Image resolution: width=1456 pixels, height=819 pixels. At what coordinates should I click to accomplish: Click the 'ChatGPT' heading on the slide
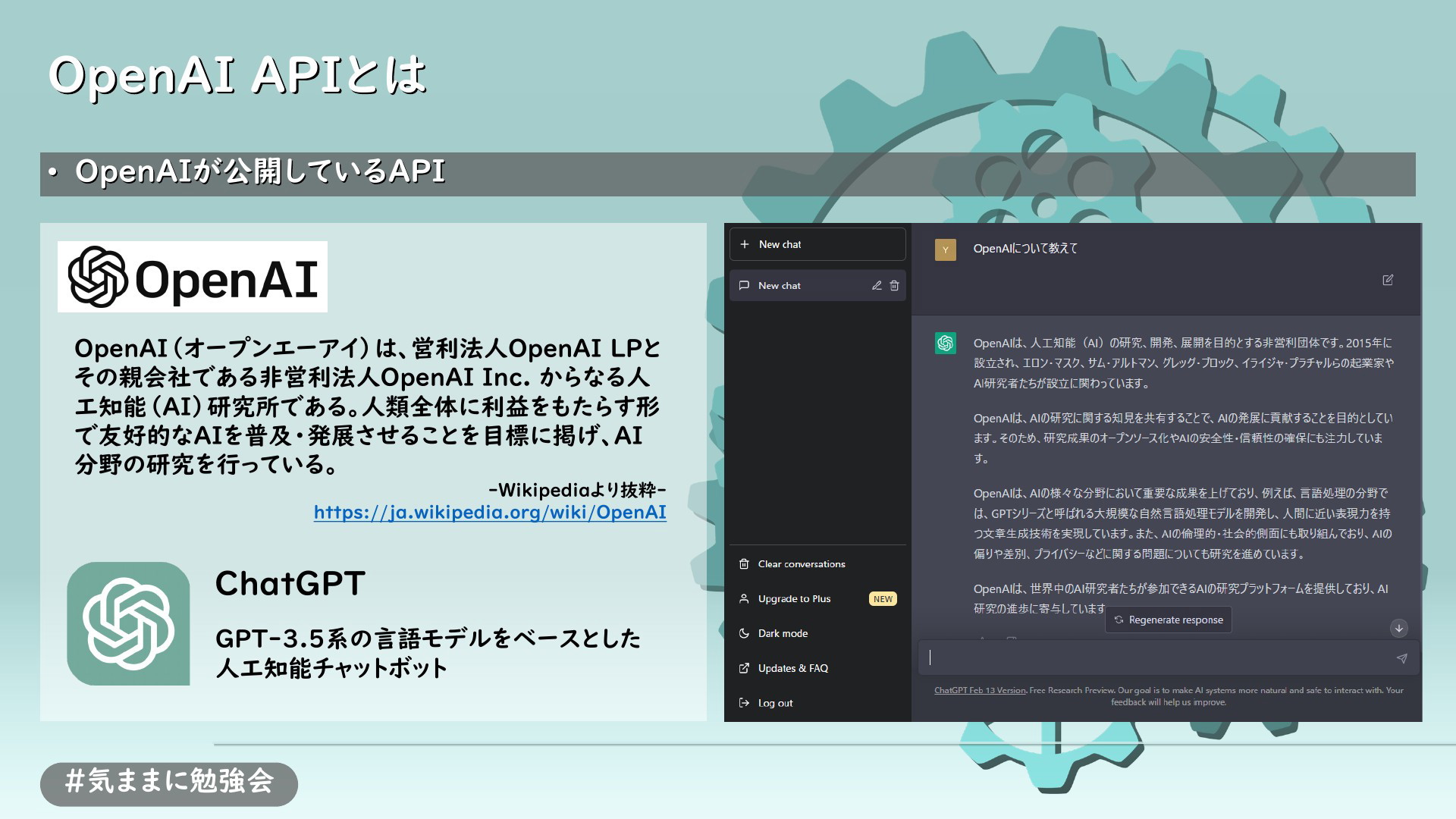point(290,583)
